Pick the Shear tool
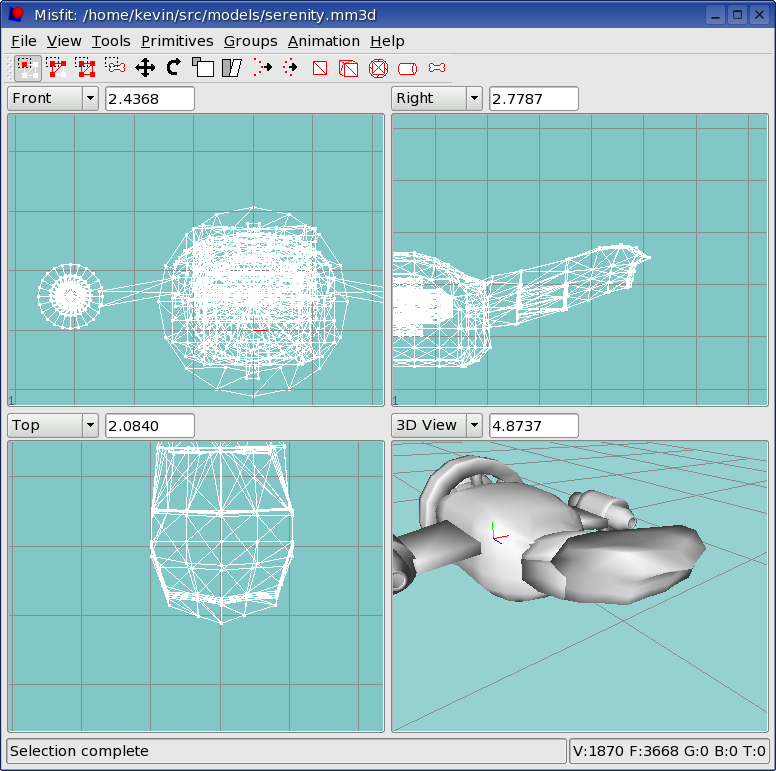776x771 pixels. (232, 68)
